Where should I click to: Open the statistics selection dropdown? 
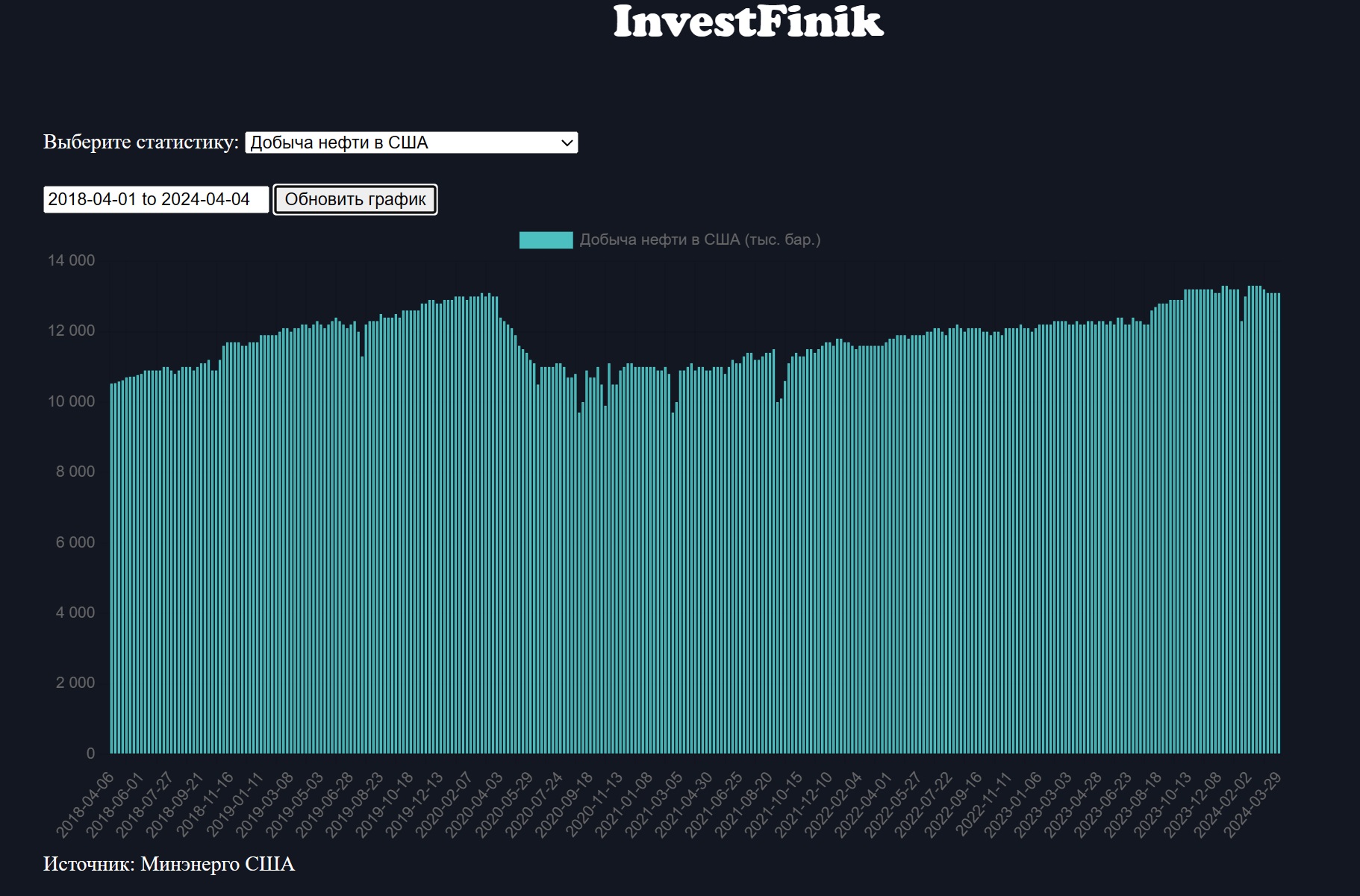click(411, 142)
